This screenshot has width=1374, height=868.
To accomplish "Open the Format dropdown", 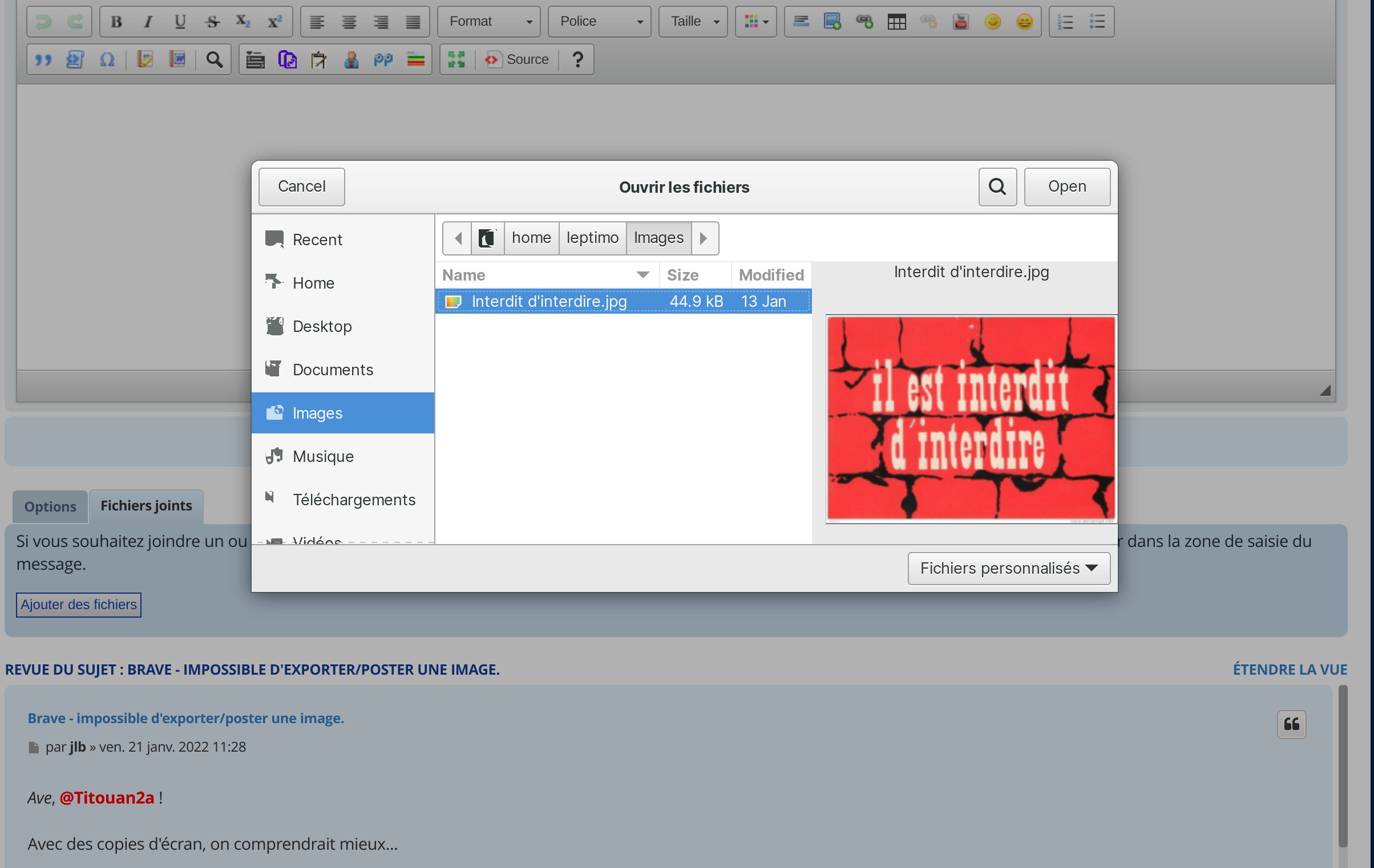I will (489, 22).
